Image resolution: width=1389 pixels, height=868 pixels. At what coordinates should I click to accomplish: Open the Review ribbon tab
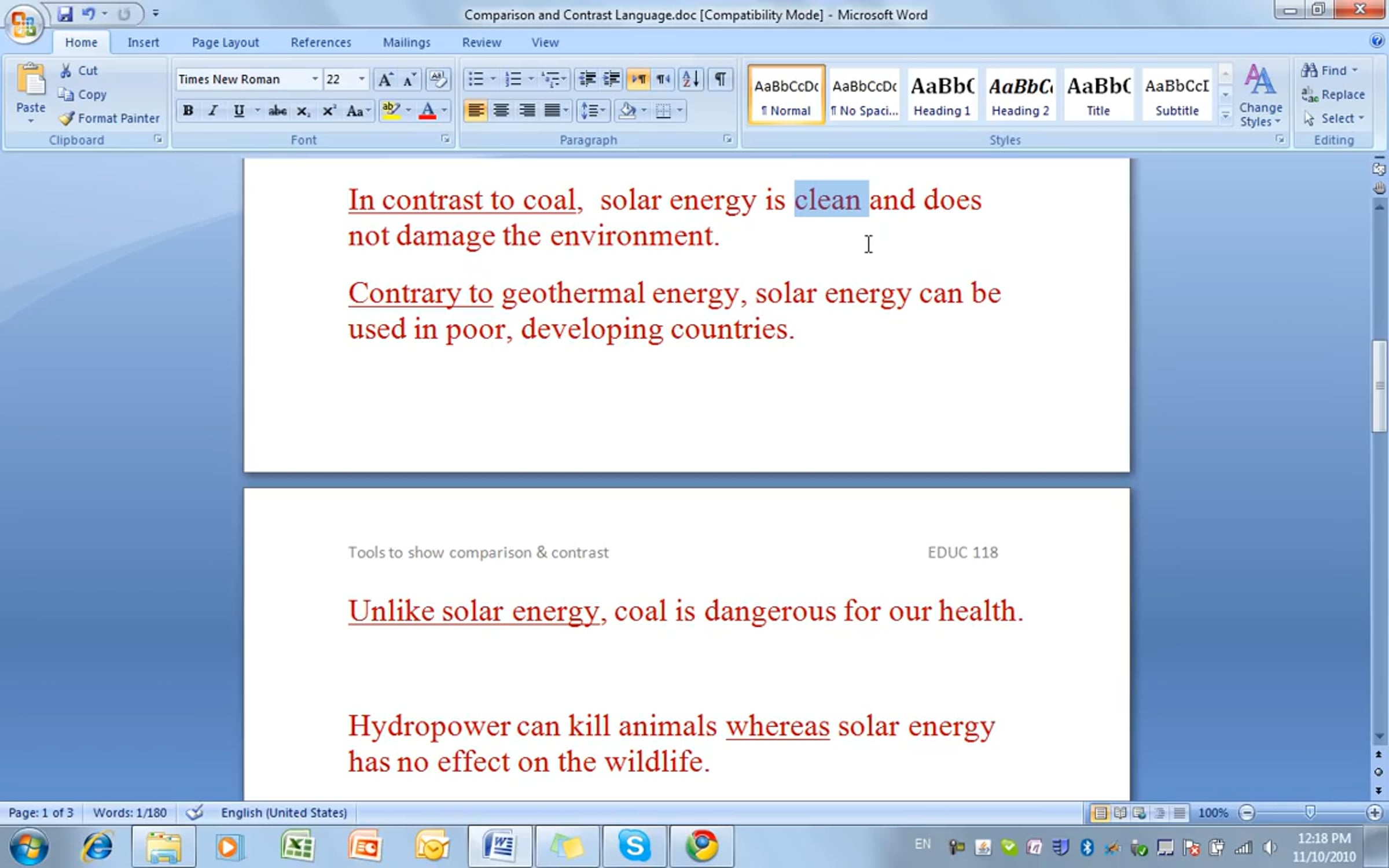point(481,42)
